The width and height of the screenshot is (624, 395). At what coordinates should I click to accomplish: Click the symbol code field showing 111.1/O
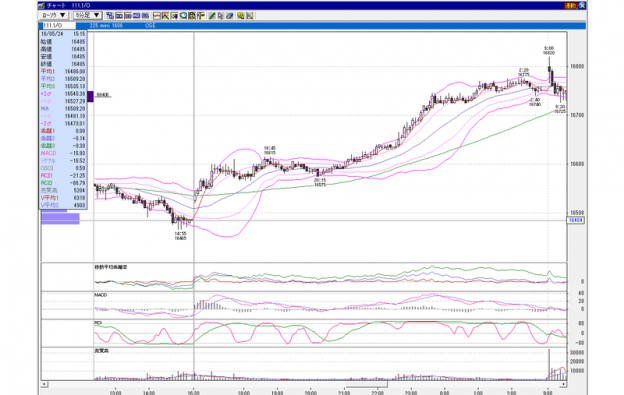coord(58,25)
